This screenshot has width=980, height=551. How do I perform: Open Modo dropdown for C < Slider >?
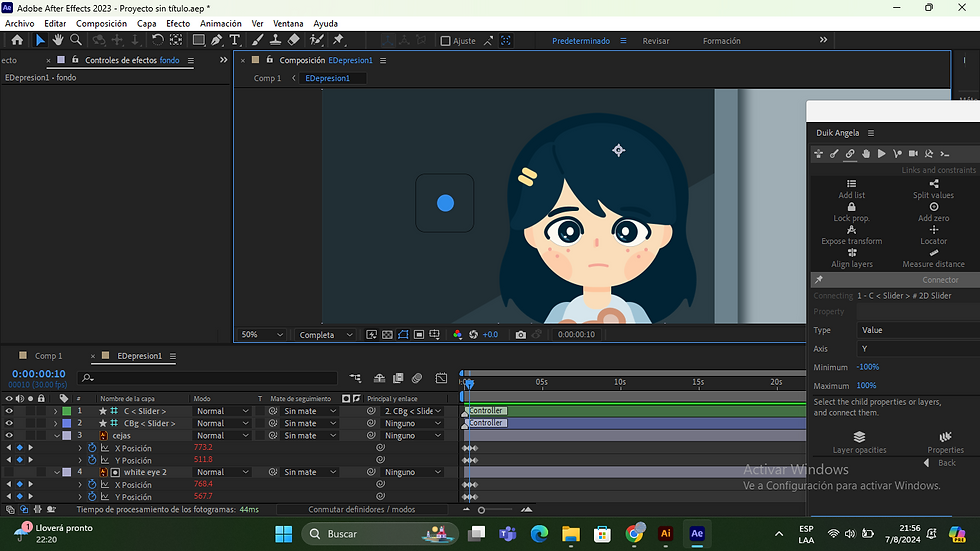222,411
